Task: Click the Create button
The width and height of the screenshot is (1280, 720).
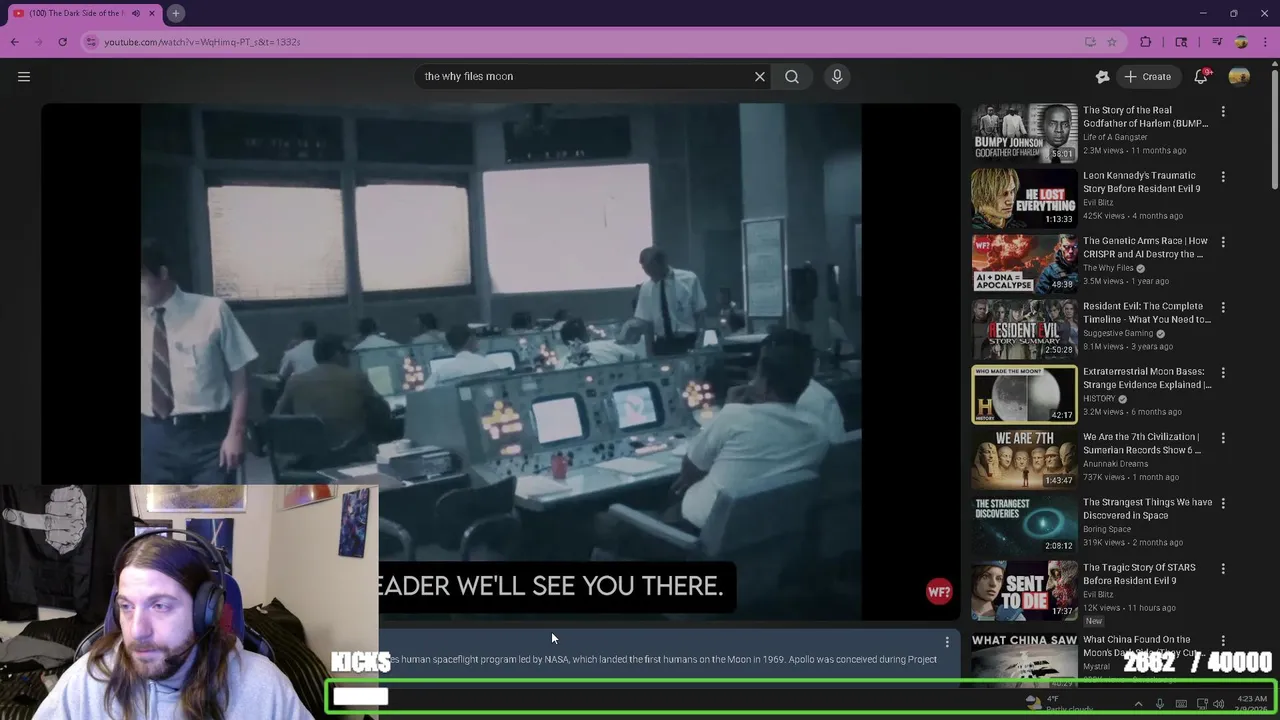Action: point(1147,76)
